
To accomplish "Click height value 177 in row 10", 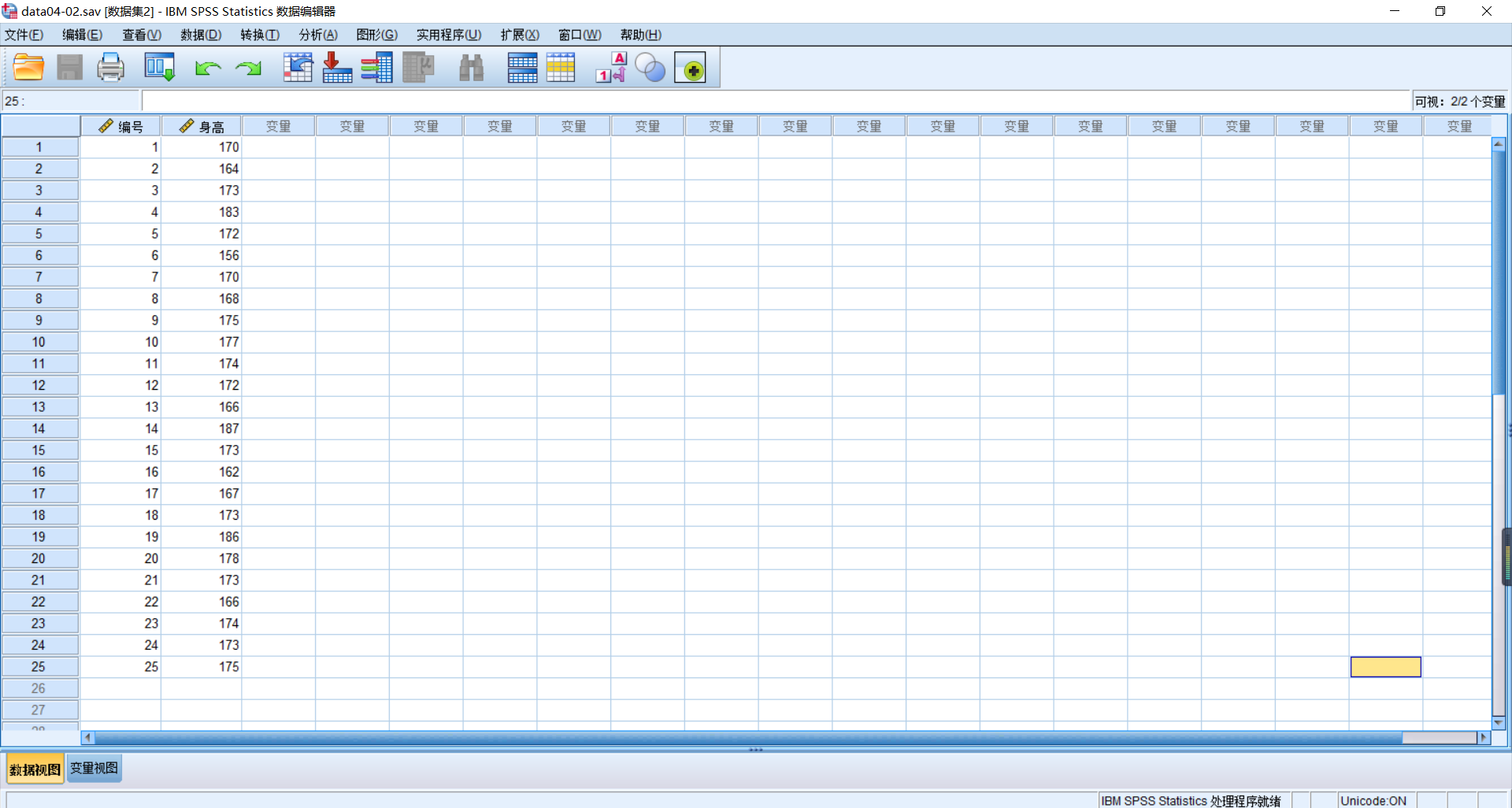I will [202, 343].
